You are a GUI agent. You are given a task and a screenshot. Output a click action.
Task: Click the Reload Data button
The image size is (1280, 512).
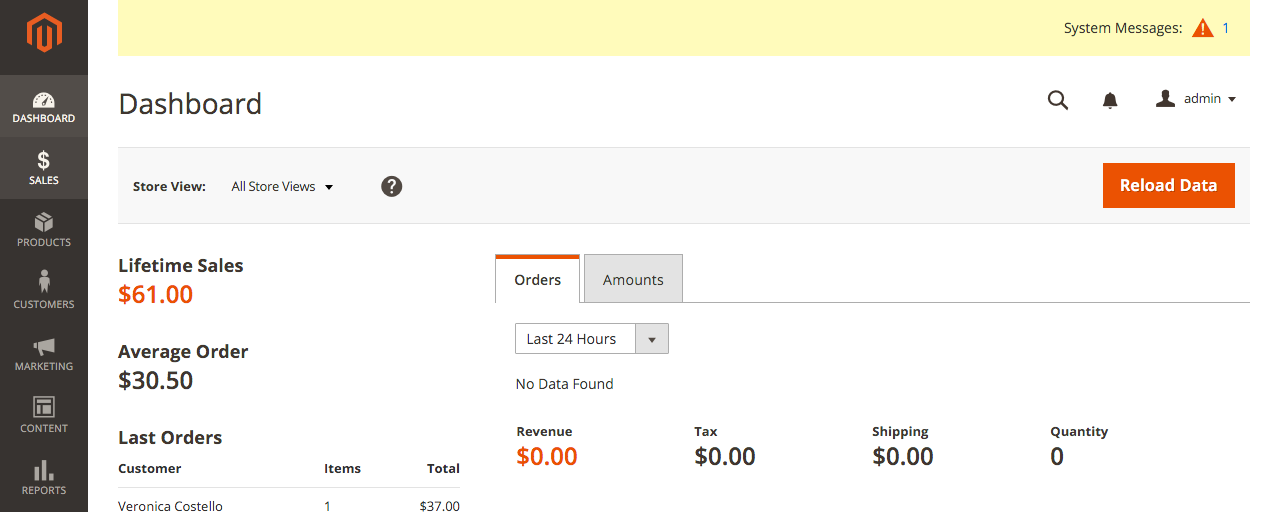[x=1169, y=185]
